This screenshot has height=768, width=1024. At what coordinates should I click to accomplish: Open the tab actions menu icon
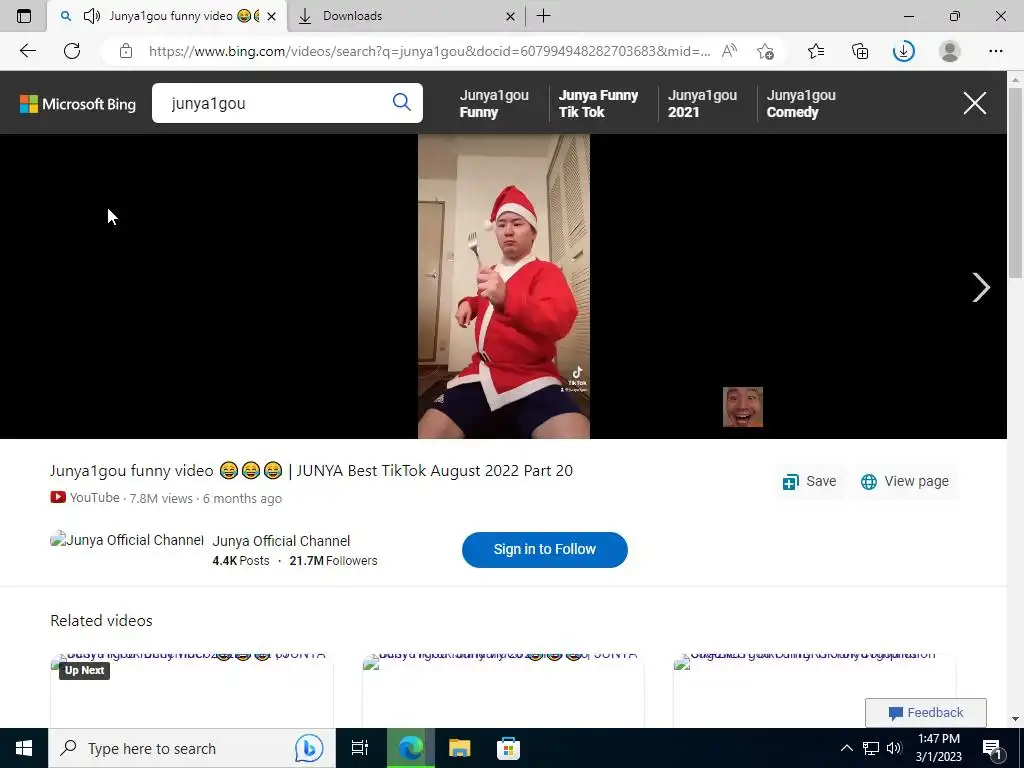click(24, 16)
